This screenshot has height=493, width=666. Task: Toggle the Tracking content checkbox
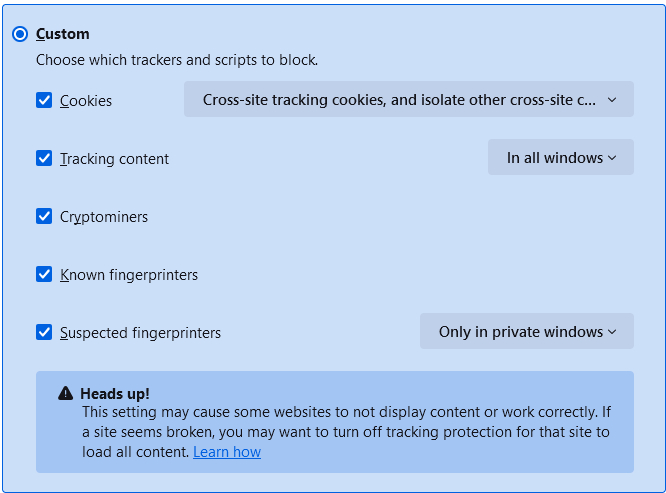point(44,158)
